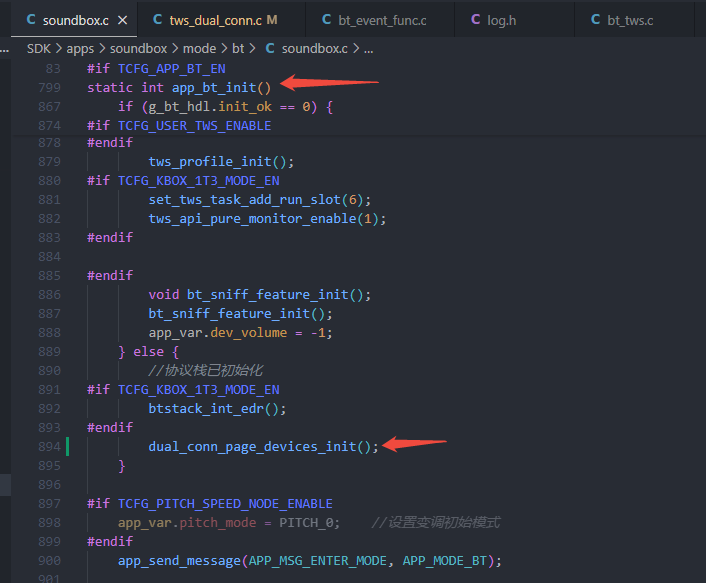Click the C icon in the breadcrumb

coord(270,48)
